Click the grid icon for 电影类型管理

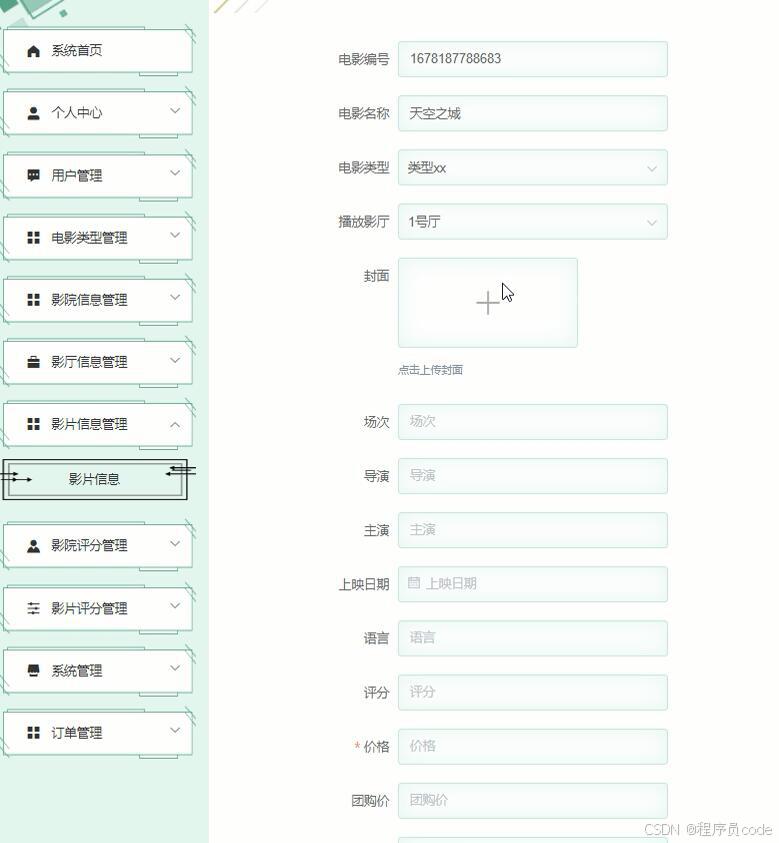[x=31, y=237]
